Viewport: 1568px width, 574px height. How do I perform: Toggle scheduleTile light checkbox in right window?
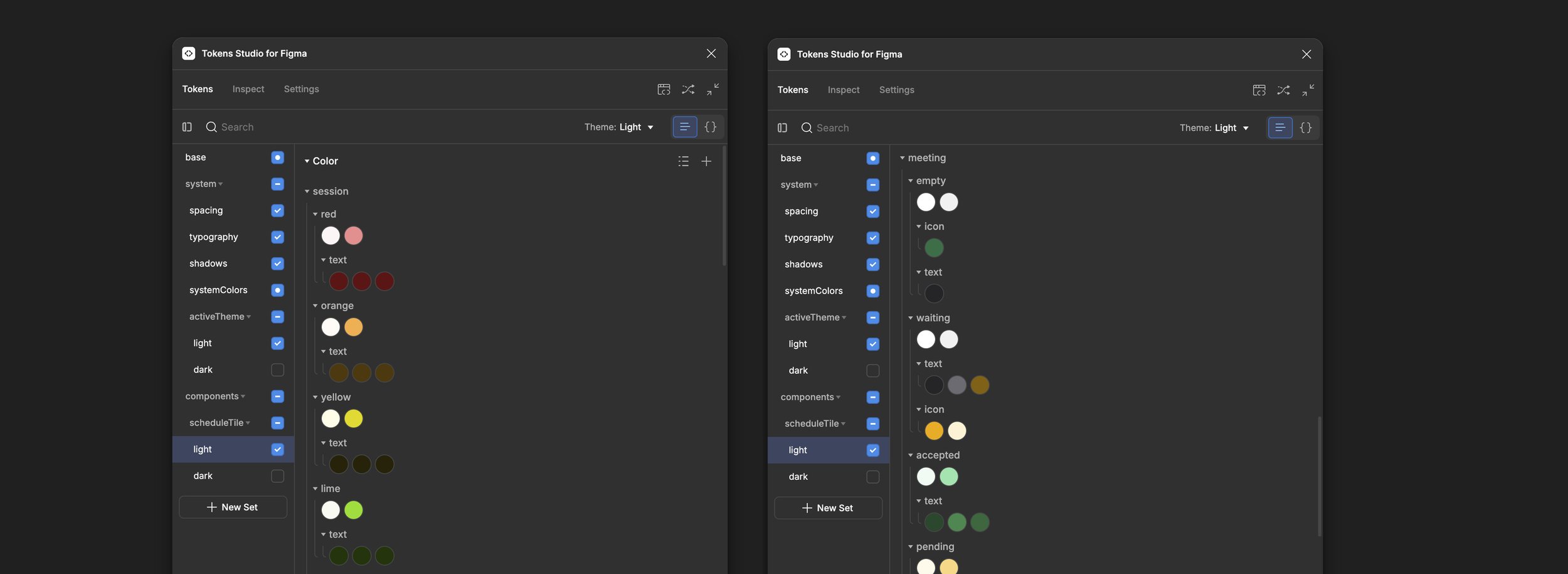click(x=872, y=450)
